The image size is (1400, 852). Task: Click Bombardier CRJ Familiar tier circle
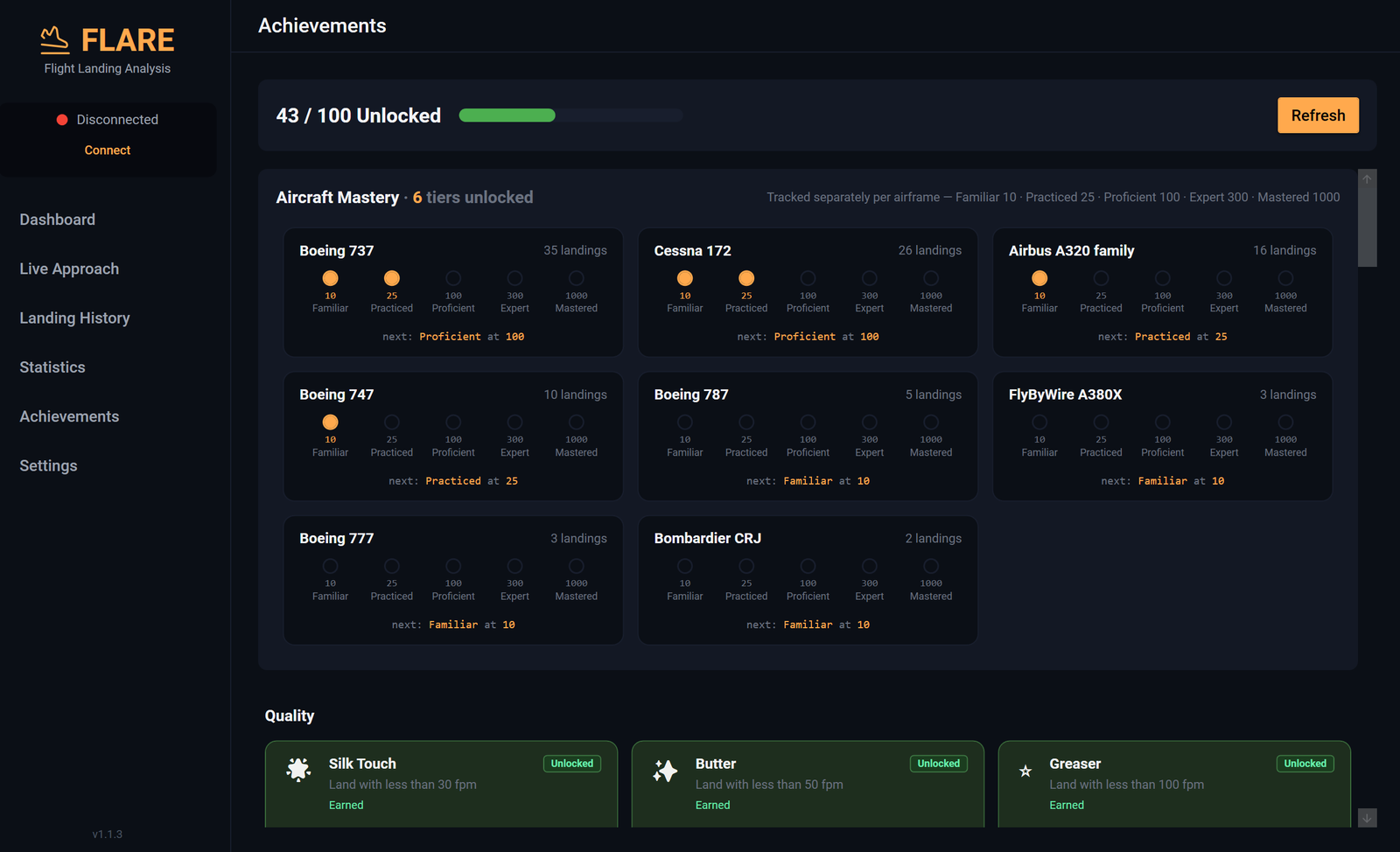[685, 566]
